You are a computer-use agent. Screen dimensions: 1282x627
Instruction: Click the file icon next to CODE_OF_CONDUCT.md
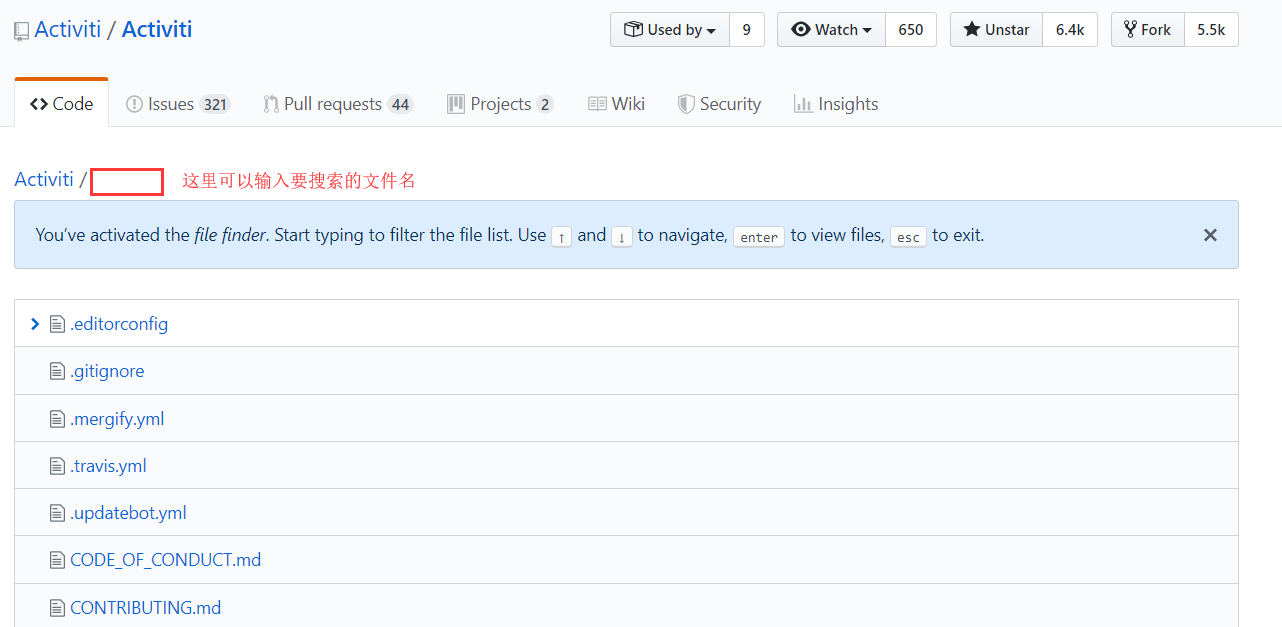(57, 560)
